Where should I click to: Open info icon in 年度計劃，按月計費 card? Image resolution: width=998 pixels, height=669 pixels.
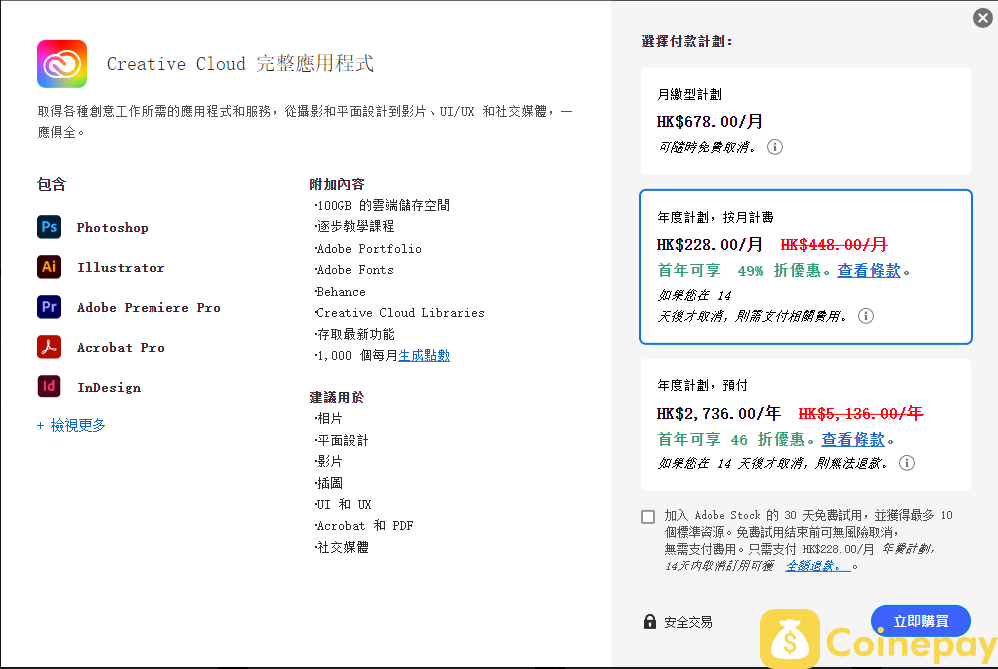[x=866, y=316]
